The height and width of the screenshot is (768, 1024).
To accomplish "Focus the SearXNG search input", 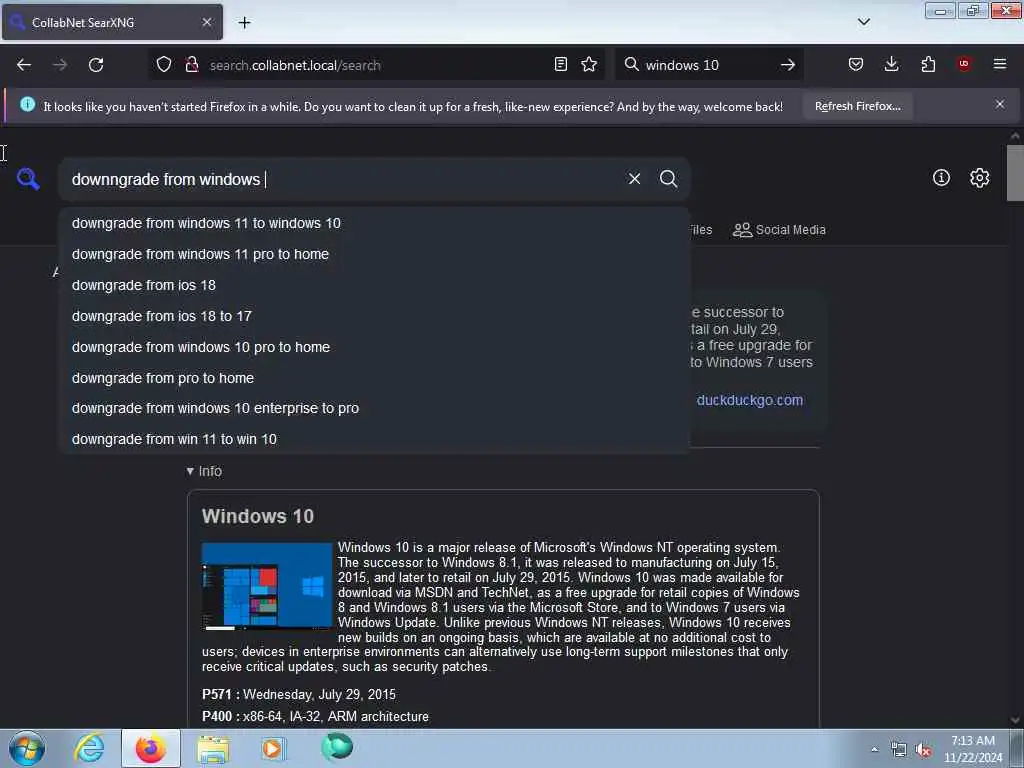I will (346, 179).
